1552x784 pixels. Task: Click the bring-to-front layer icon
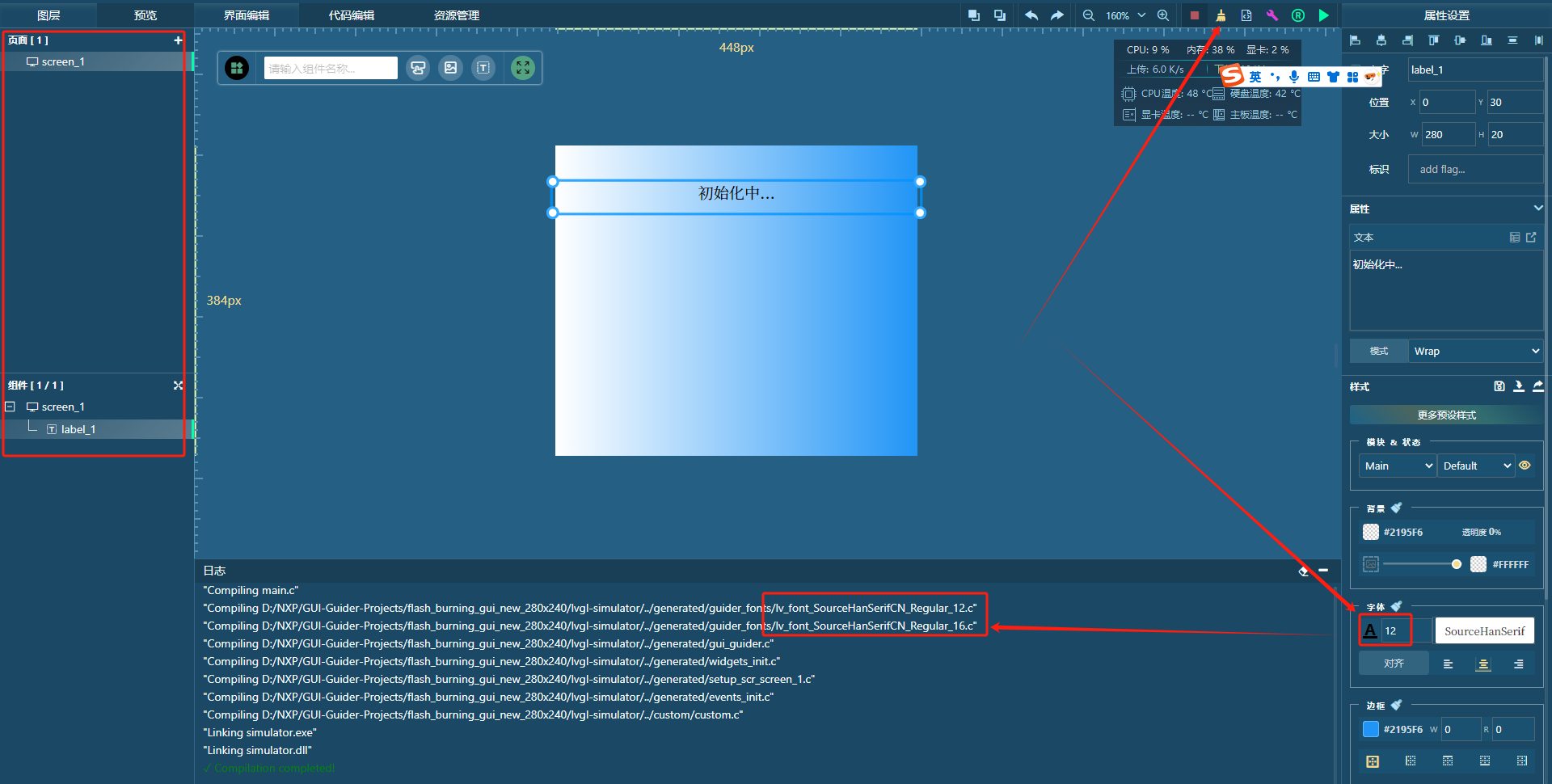(x=974, y=15)
